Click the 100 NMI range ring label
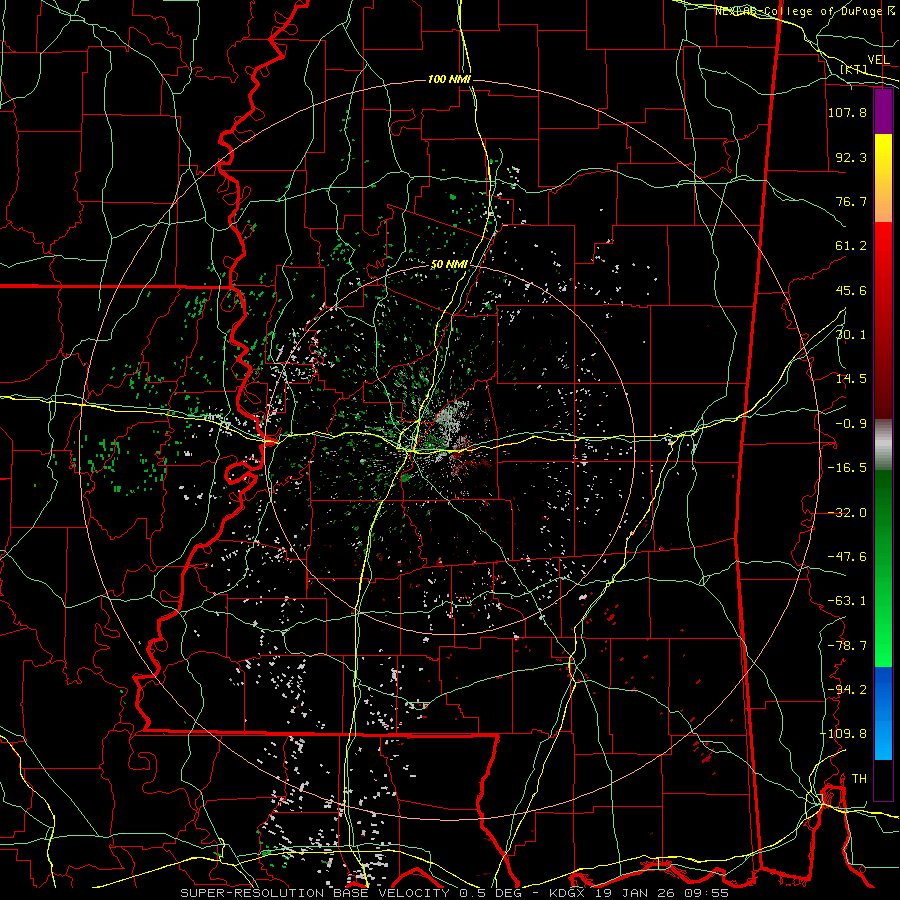The image size is (900, 900). 449,79
